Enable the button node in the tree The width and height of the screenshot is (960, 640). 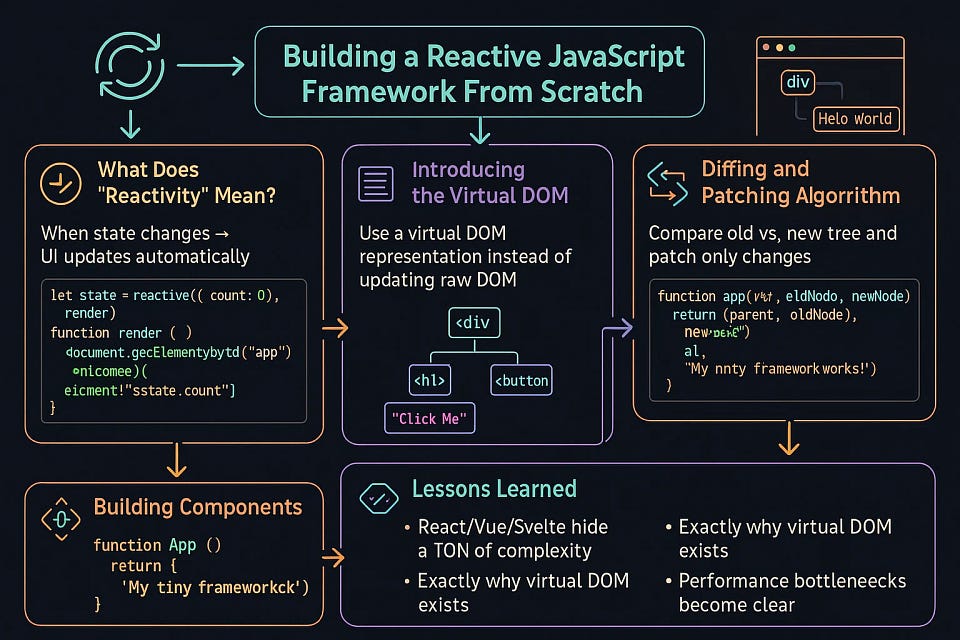[520, 380]
